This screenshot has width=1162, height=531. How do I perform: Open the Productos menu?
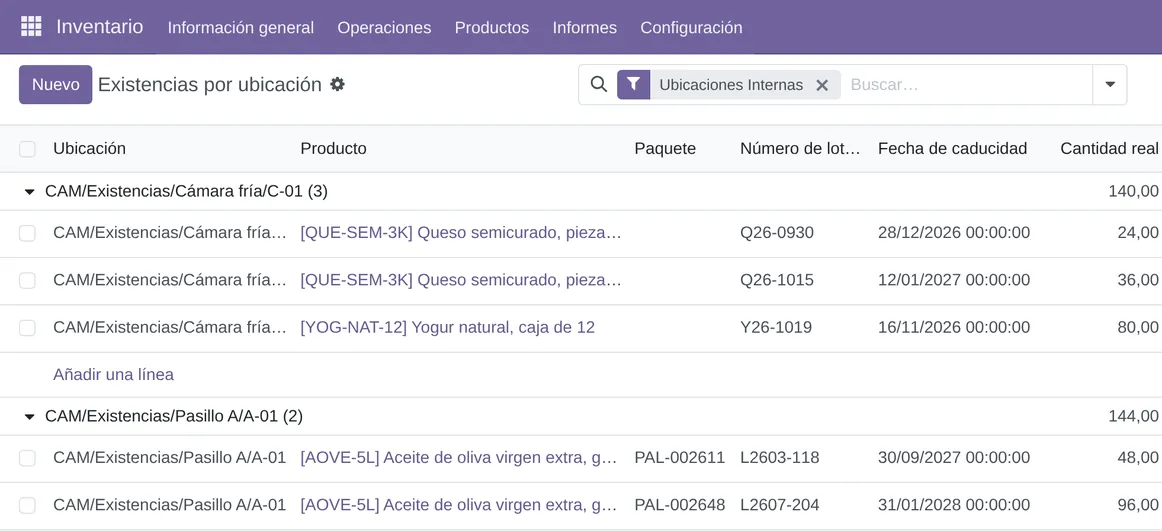[492, 27]
